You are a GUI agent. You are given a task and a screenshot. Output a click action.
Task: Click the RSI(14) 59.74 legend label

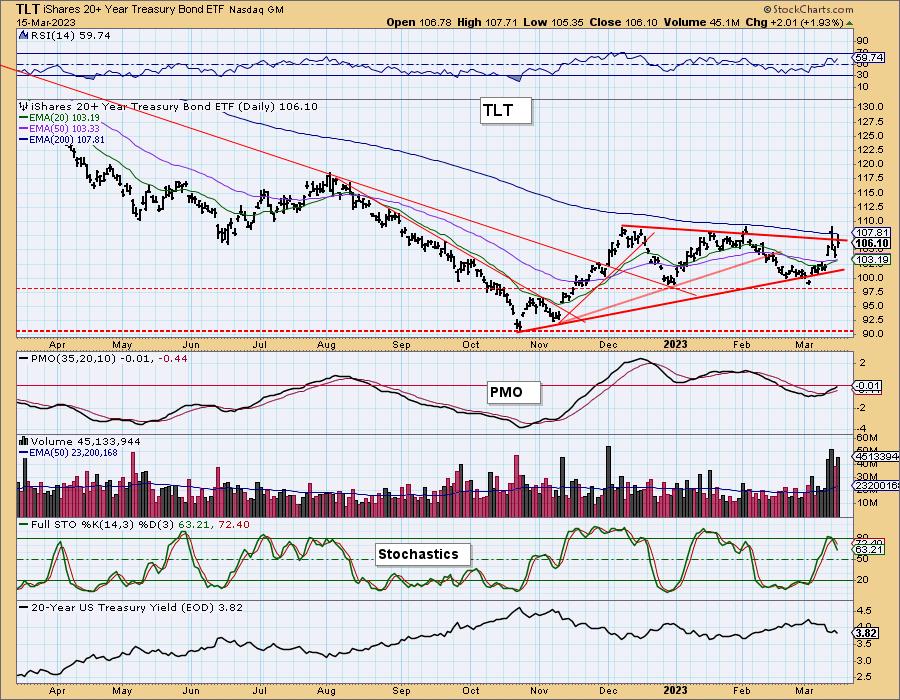[71, 35]
